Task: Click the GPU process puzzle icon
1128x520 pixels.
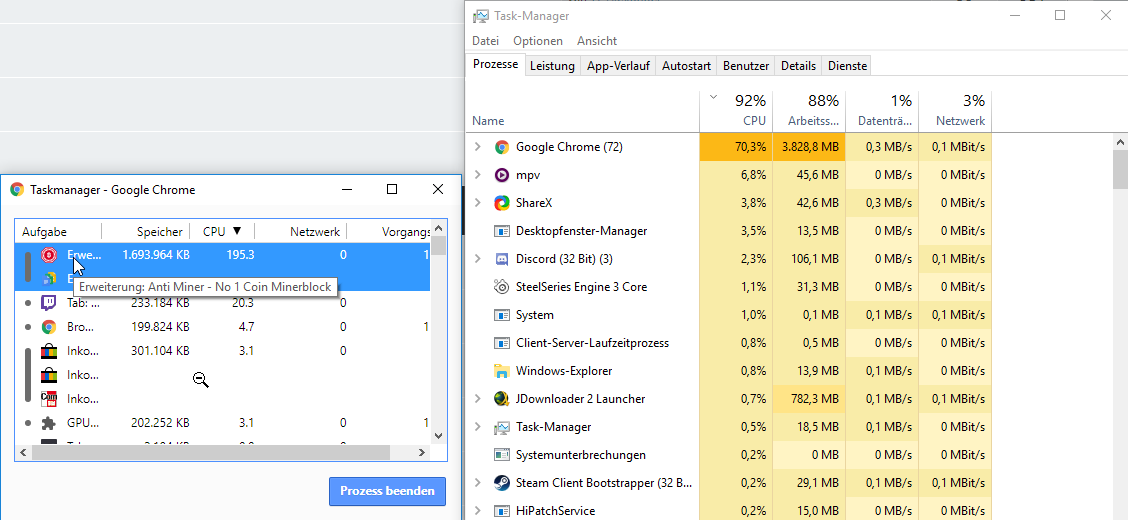Action: point(49,423)
